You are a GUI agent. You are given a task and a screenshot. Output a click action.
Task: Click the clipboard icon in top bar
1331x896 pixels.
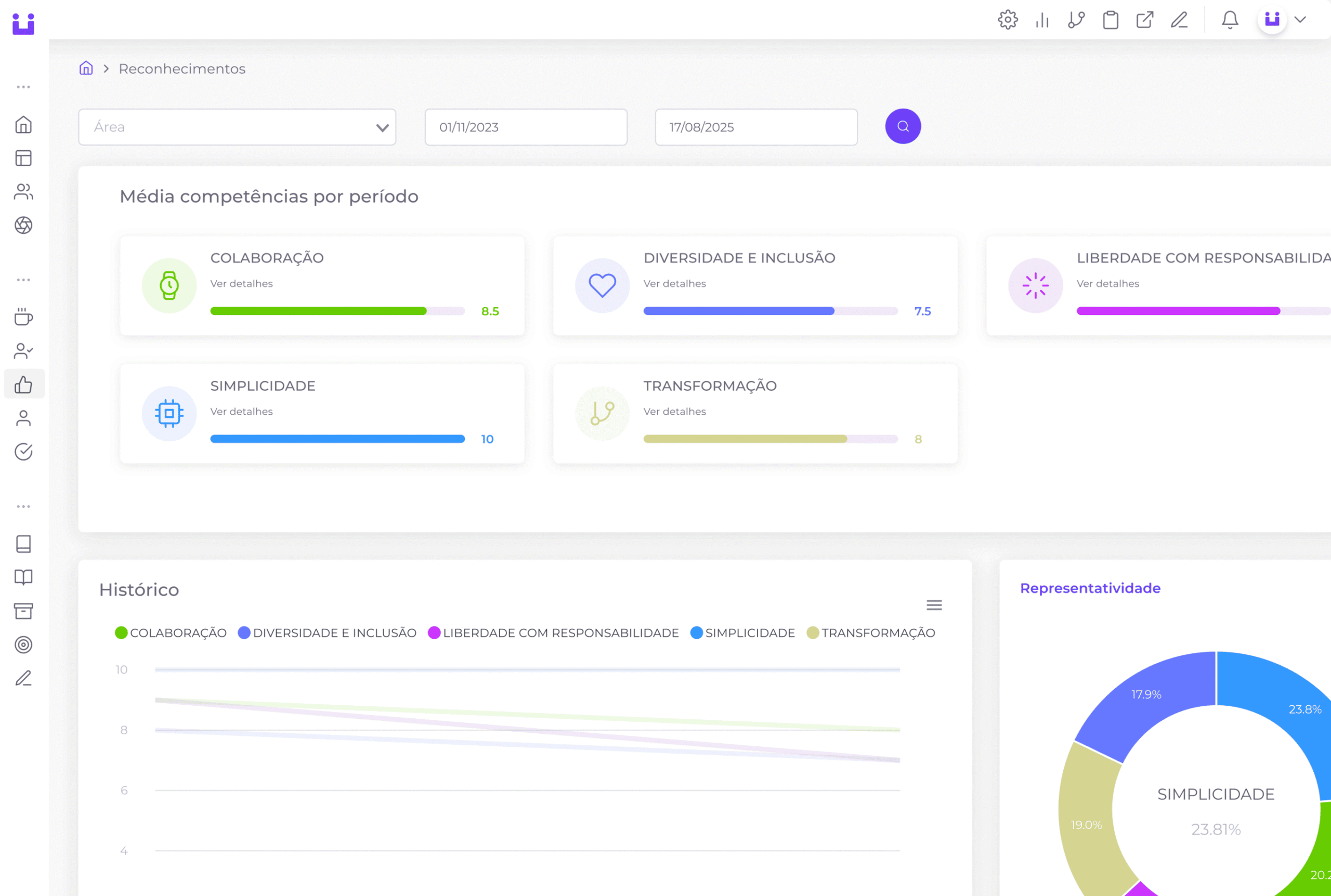tap(1111, 20)
